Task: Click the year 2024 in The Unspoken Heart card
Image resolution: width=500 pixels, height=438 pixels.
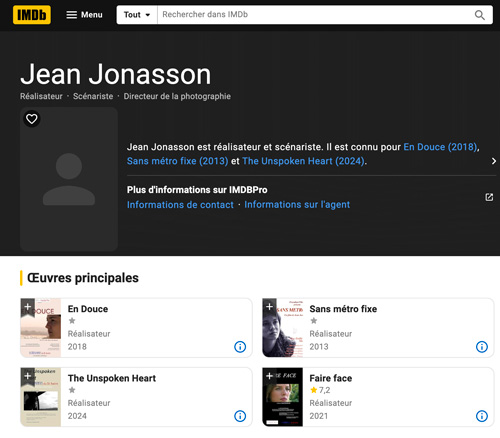Action: coord(77,416)
